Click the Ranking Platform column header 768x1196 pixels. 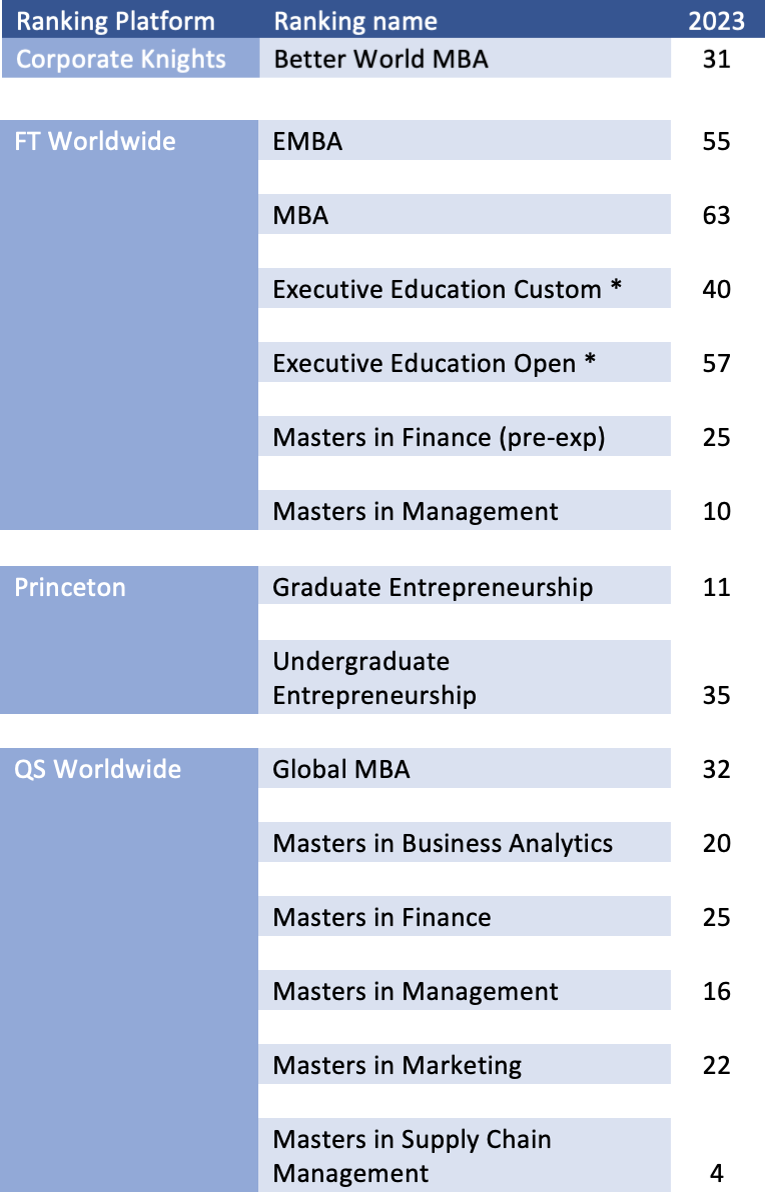[x=115, y=21]
